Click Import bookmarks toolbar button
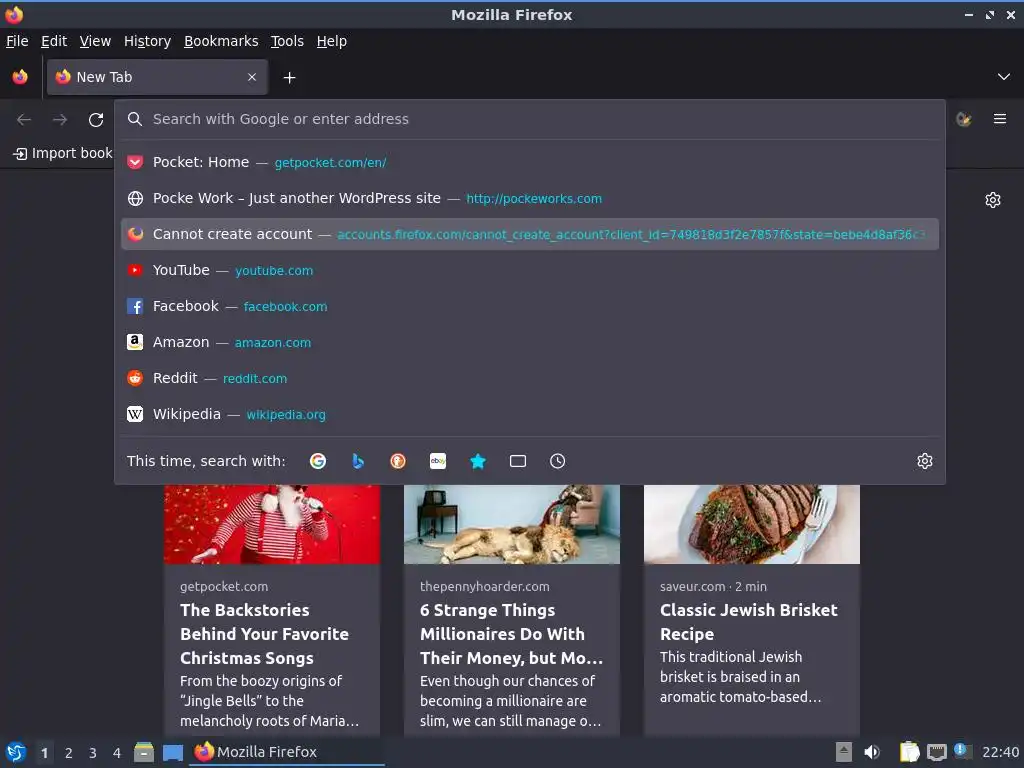Screen dimensions: 1024x768 [63, 153]
